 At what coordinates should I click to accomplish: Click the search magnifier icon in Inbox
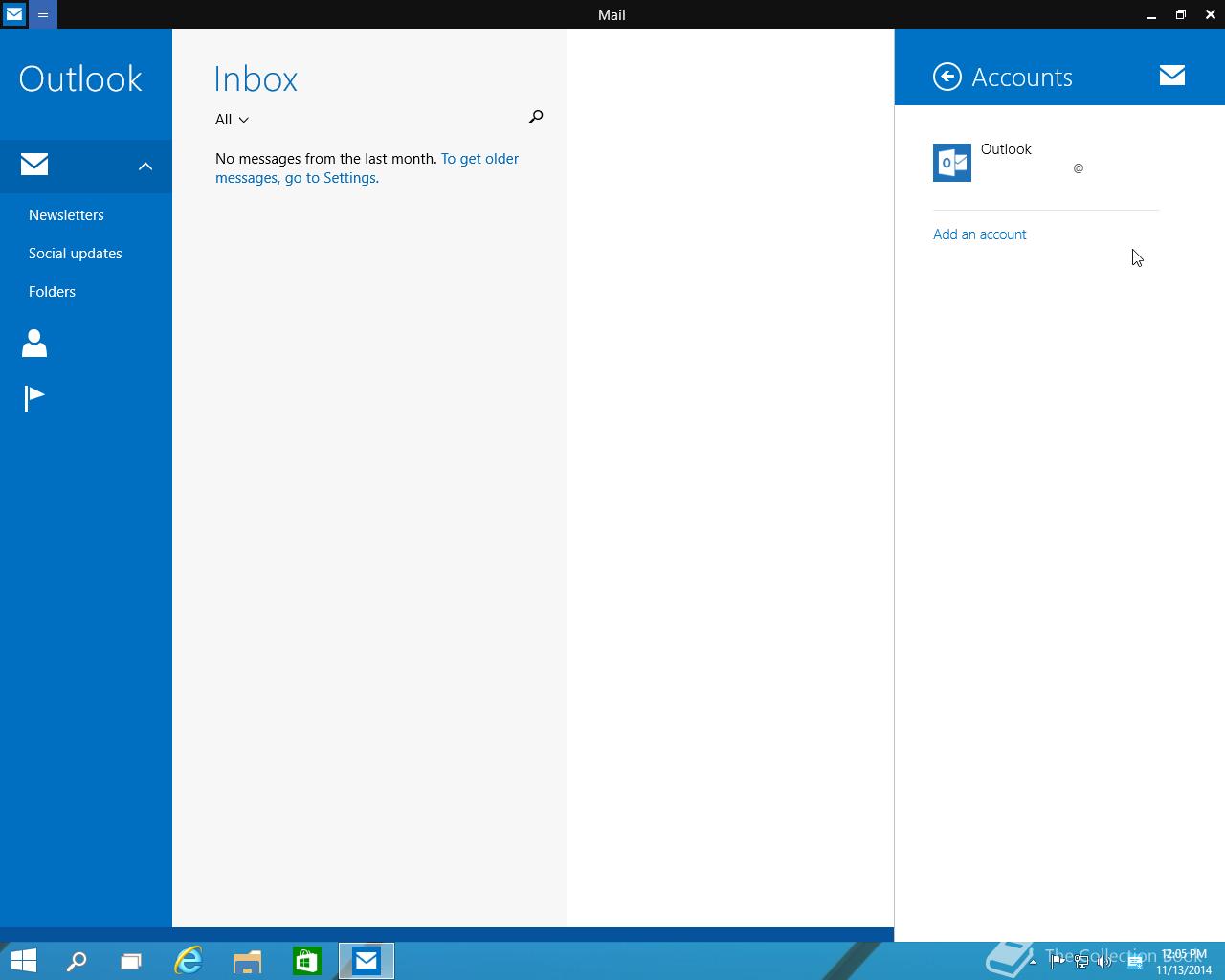(x=536, y=117)
